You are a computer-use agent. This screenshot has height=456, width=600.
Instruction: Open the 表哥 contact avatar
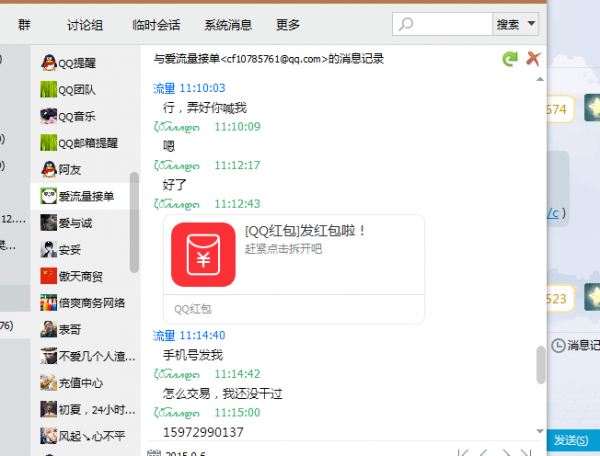tap(49, 329)
